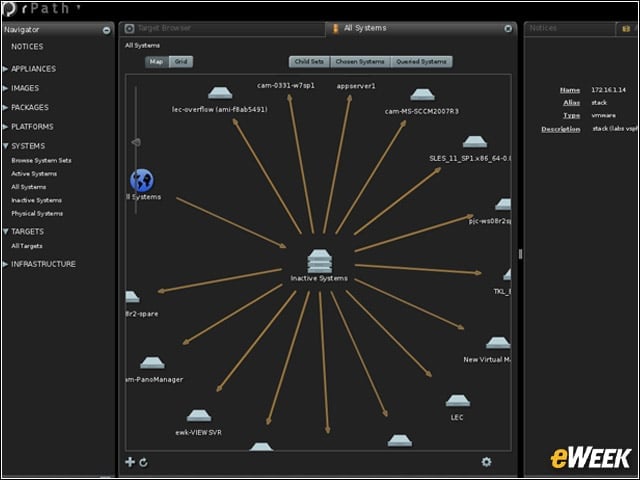Click the LEC system icon
This screenshot has width=640, height=480.
tap(458, 400)
